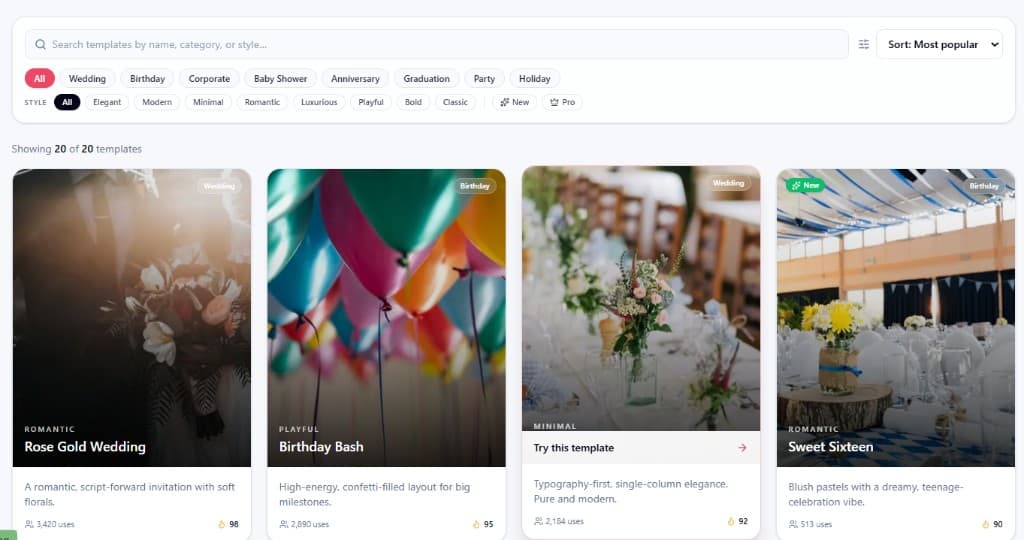Open the Sort: Most popular dropdown

[x=939, y=44]
